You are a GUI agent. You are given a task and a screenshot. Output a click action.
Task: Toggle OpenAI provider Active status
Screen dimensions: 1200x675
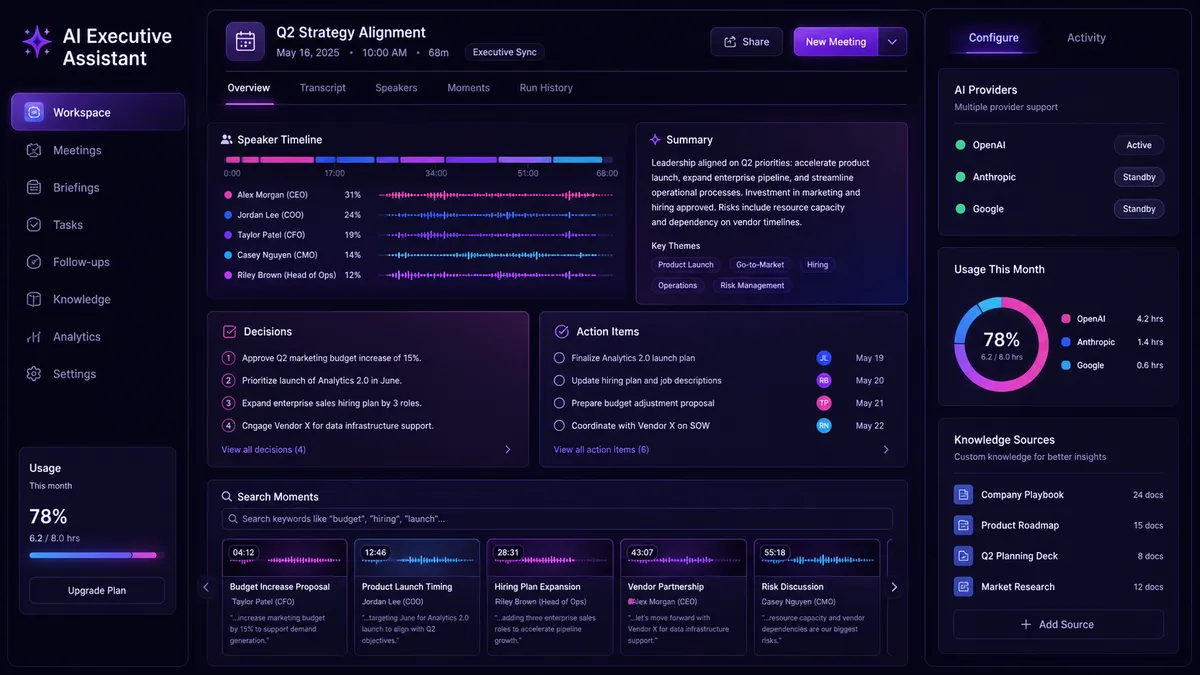[1139, 145]
